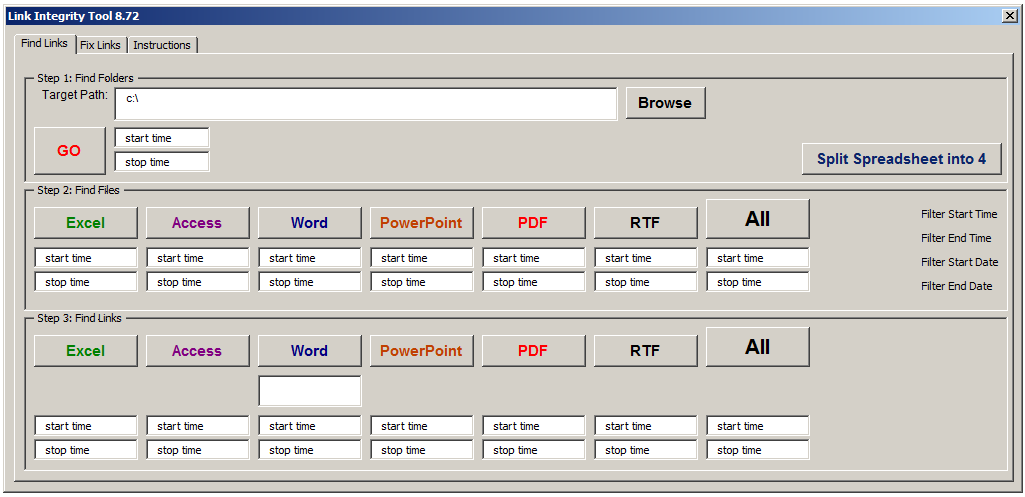Click Split Spreadsheet into 4 button
1025x497 pixels.
click(901, 159)
